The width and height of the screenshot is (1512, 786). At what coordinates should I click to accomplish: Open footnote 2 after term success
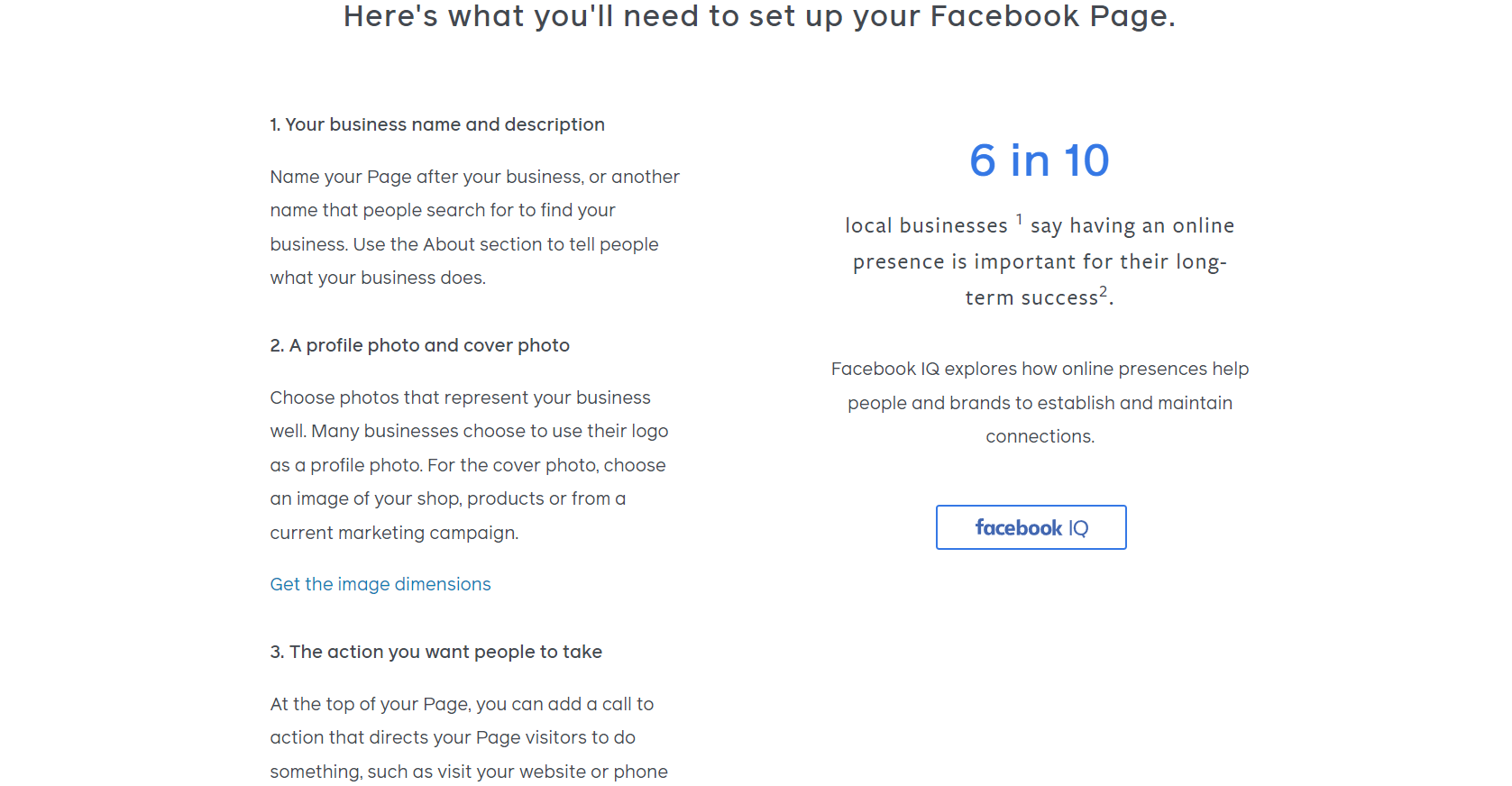click(1103, 291)
